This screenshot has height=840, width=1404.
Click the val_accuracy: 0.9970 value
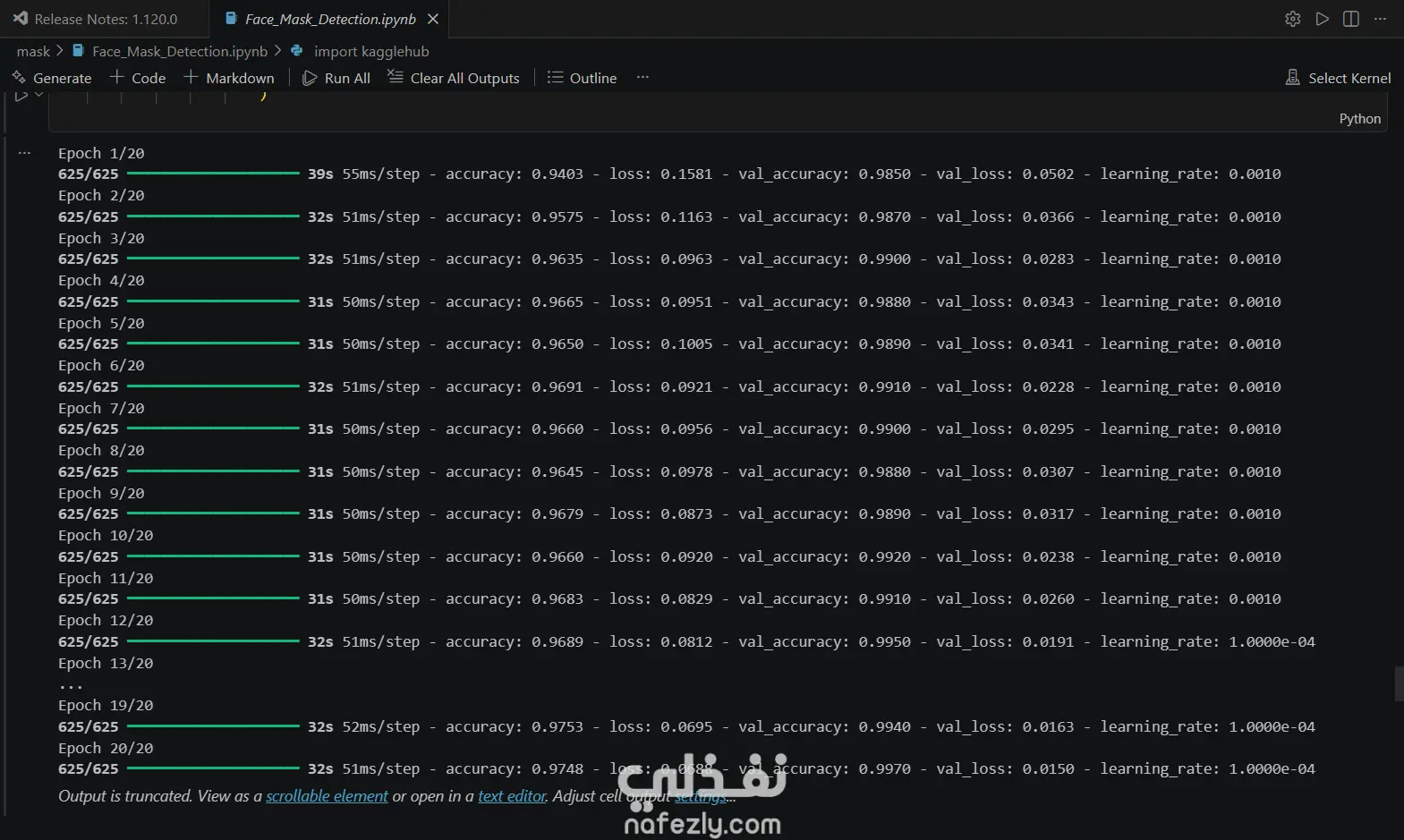tap(824, 769)
